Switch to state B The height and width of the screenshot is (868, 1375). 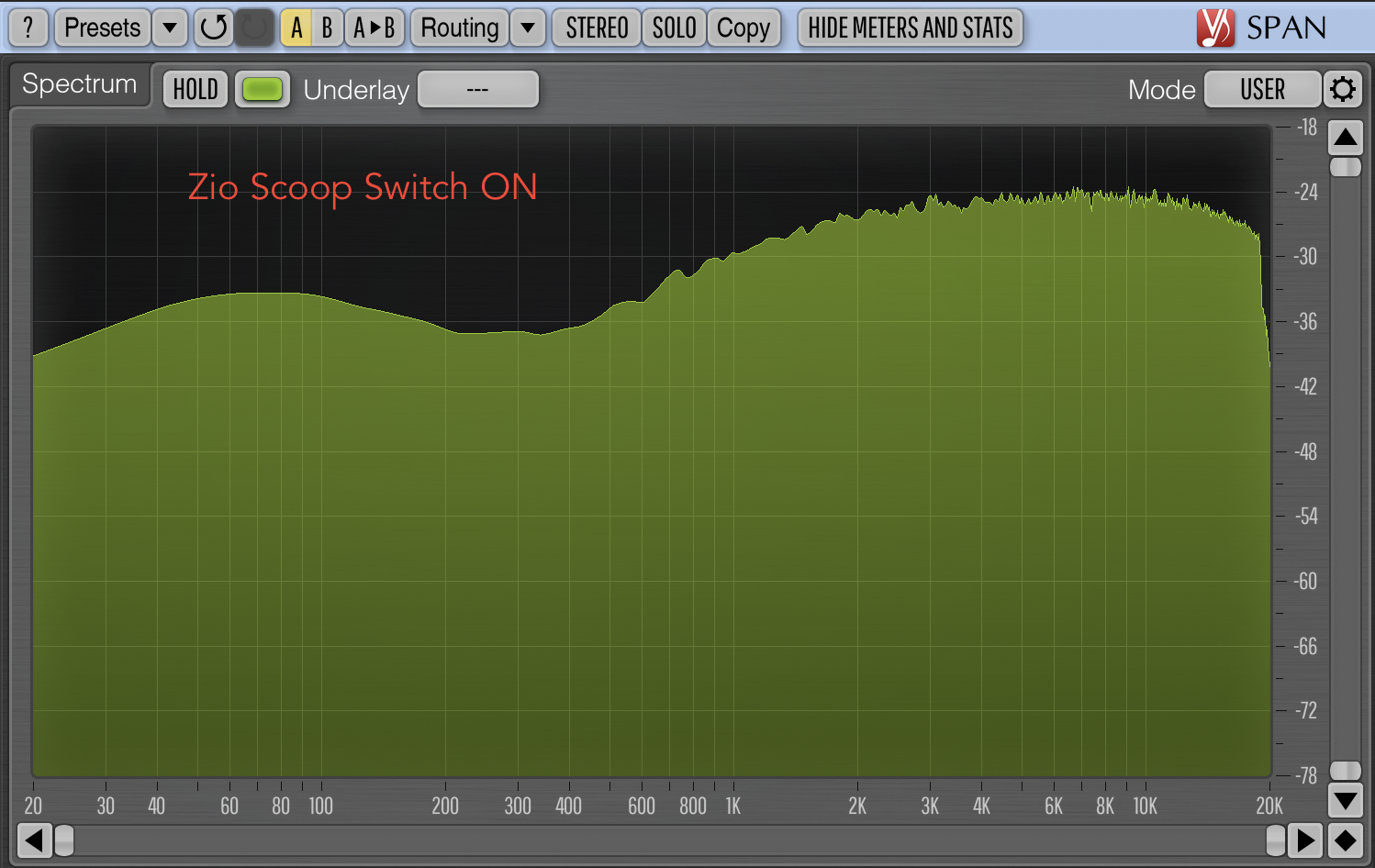coord(327,28)
